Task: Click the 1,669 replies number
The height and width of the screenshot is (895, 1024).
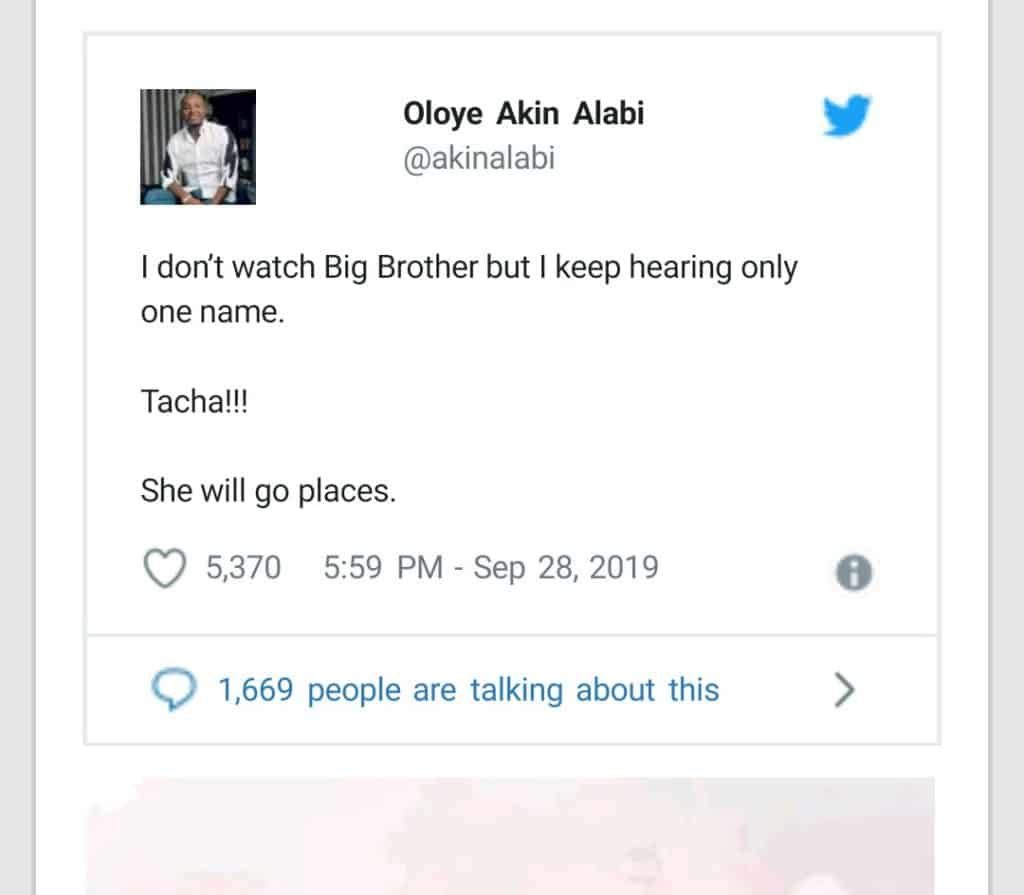Action: click(255, 691)
